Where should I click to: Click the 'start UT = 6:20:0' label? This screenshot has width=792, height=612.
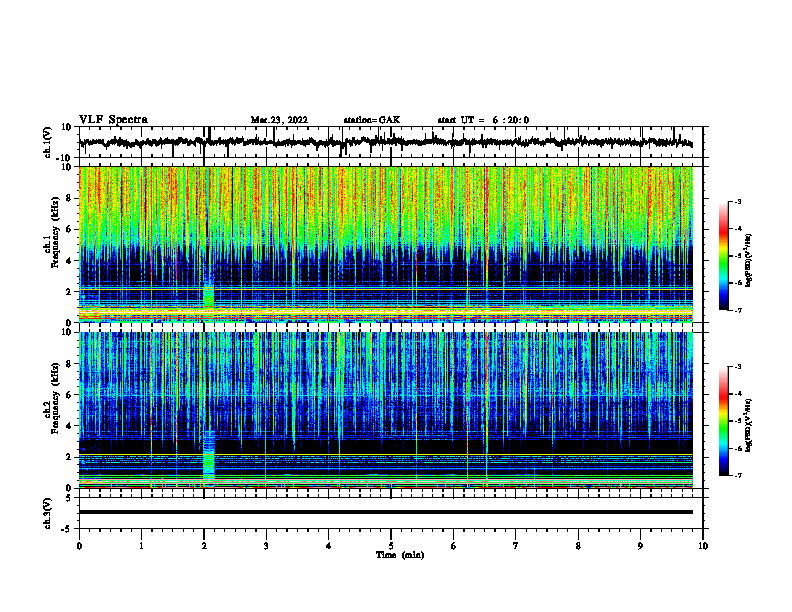(483, 120)
